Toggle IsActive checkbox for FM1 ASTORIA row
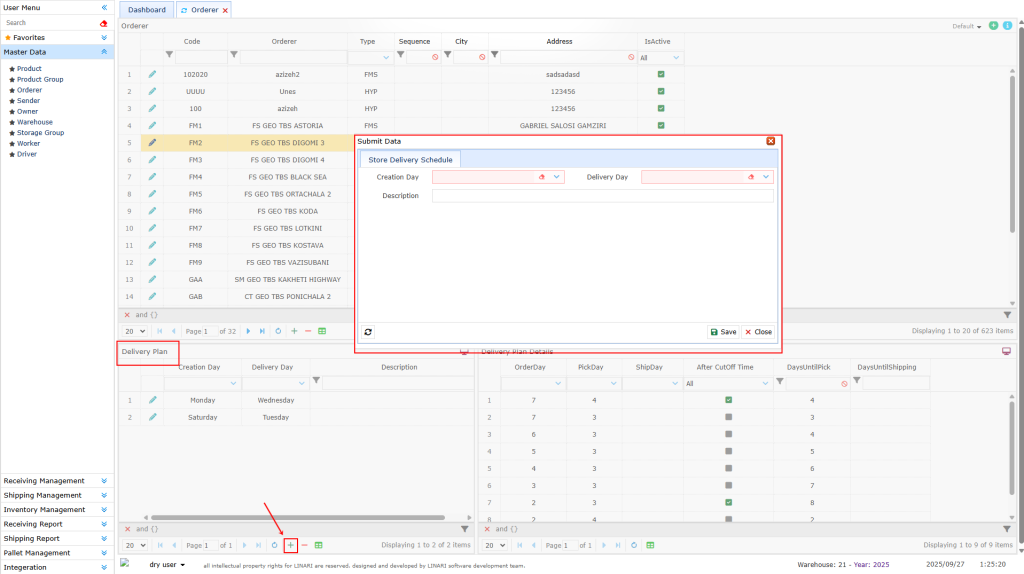This screenshot has height=574, width=1024. tap(660, 125)
